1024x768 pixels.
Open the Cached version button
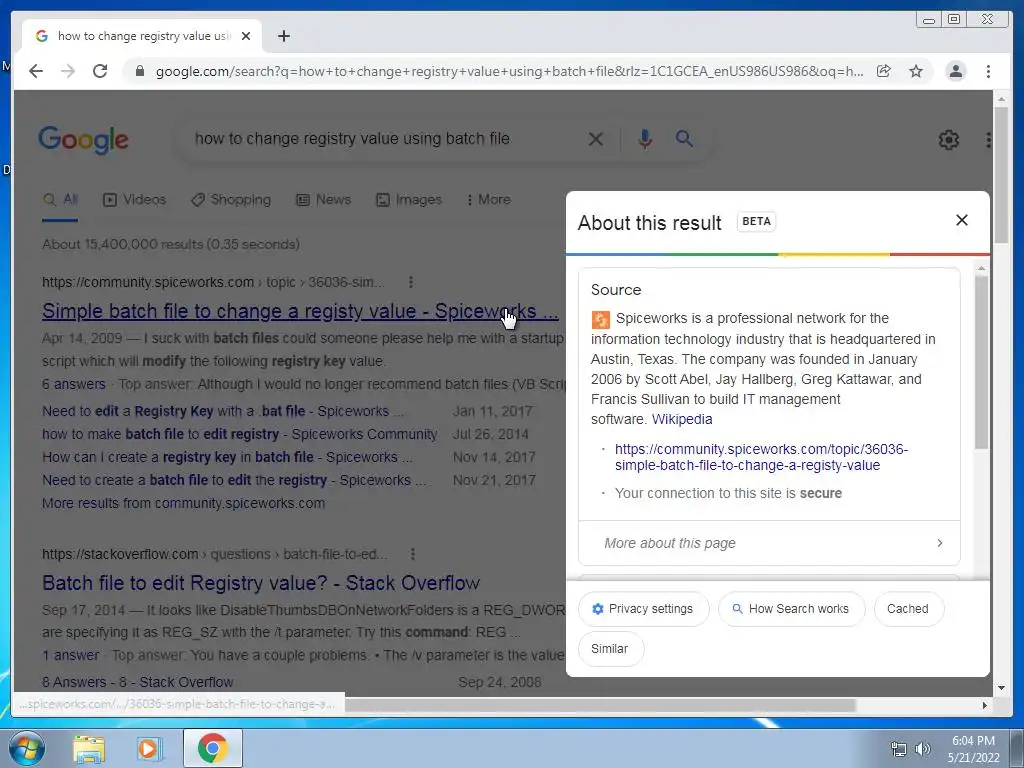tap(908, 609)
